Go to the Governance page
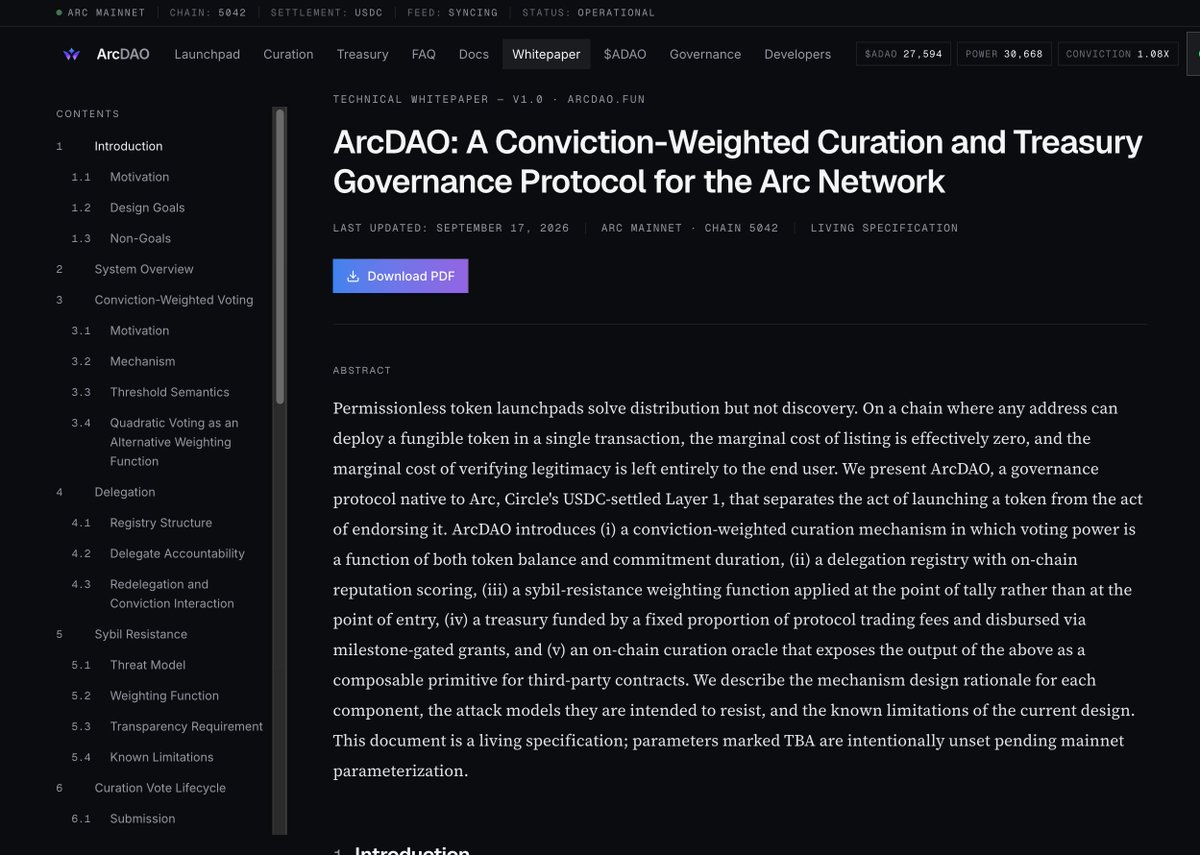The image size is (1200, 855). tap(705, 54)
